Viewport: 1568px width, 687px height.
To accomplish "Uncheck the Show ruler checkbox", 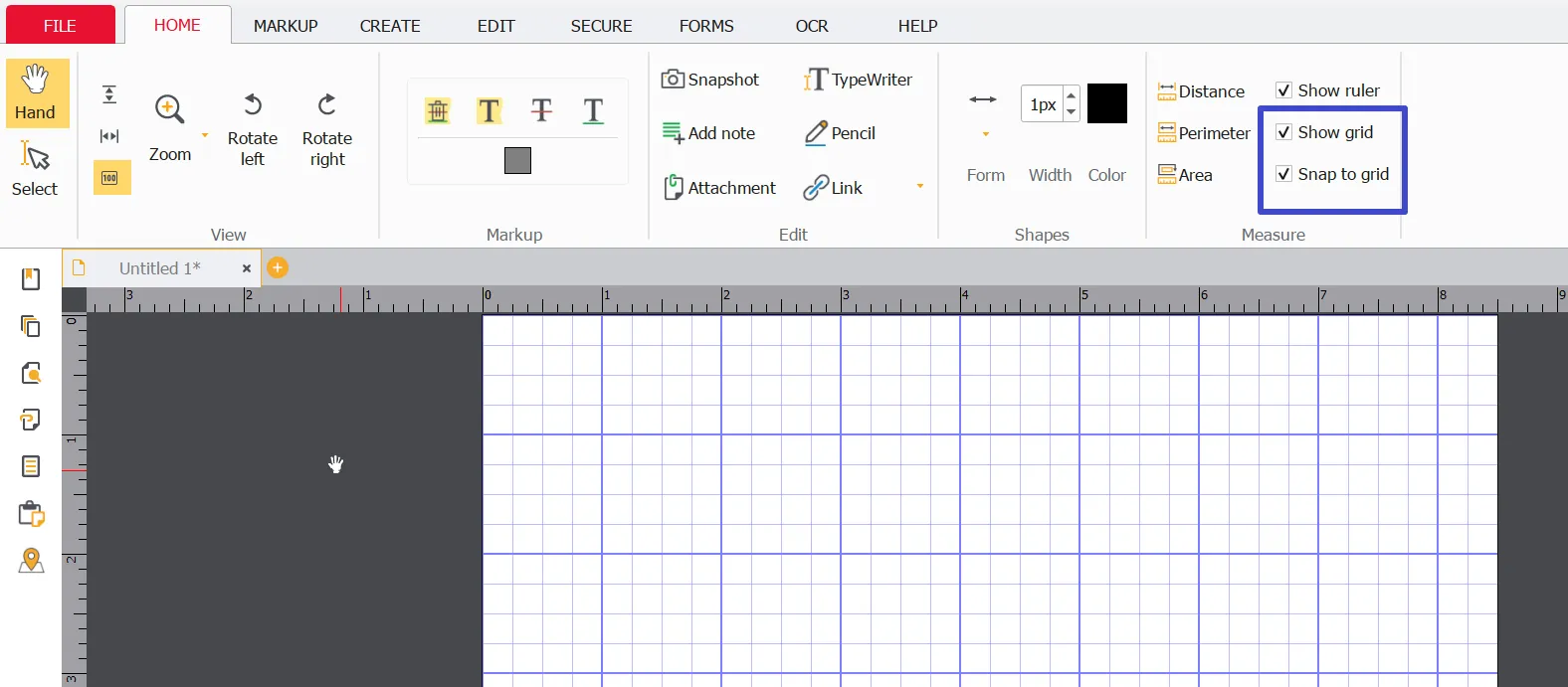I will pyautogui.click(x=1283, y=90).
